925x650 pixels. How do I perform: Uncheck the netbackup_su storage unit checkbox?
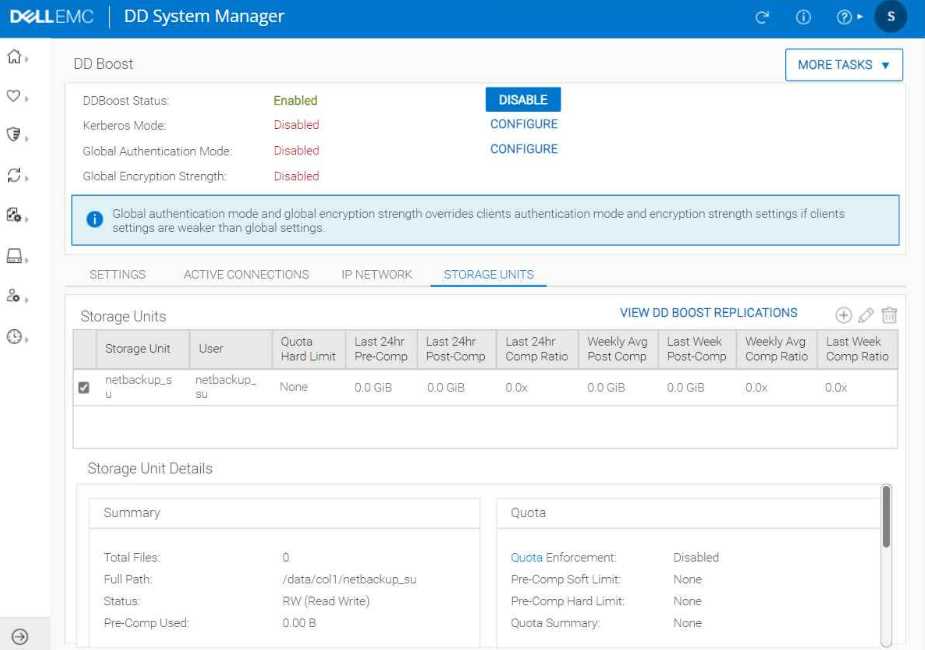[x=84, y=388]
